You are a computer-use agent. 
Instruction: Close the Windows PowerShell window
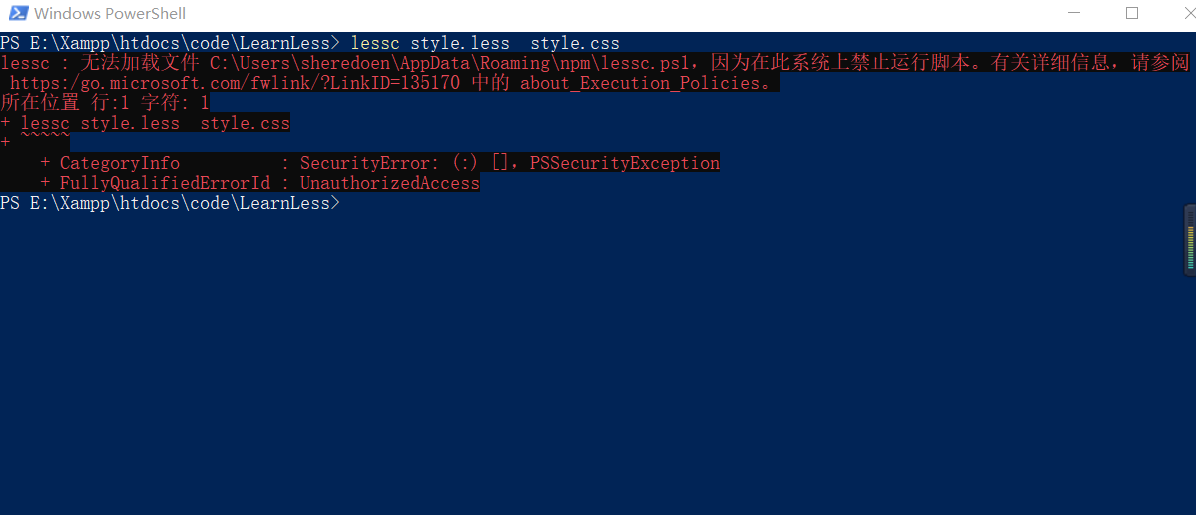click(x=1187, y=13)
